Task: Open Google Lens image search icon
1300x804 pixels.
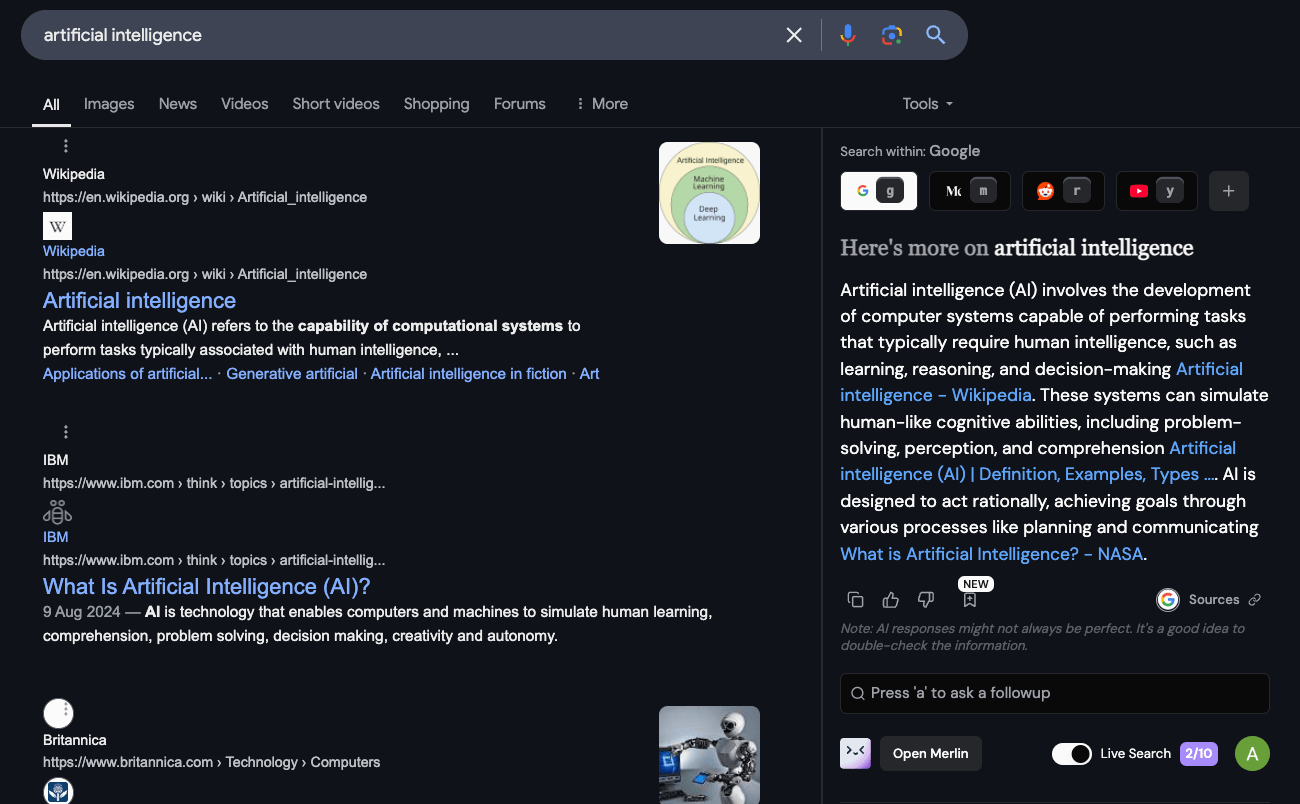Action: (x=892, y=35)
